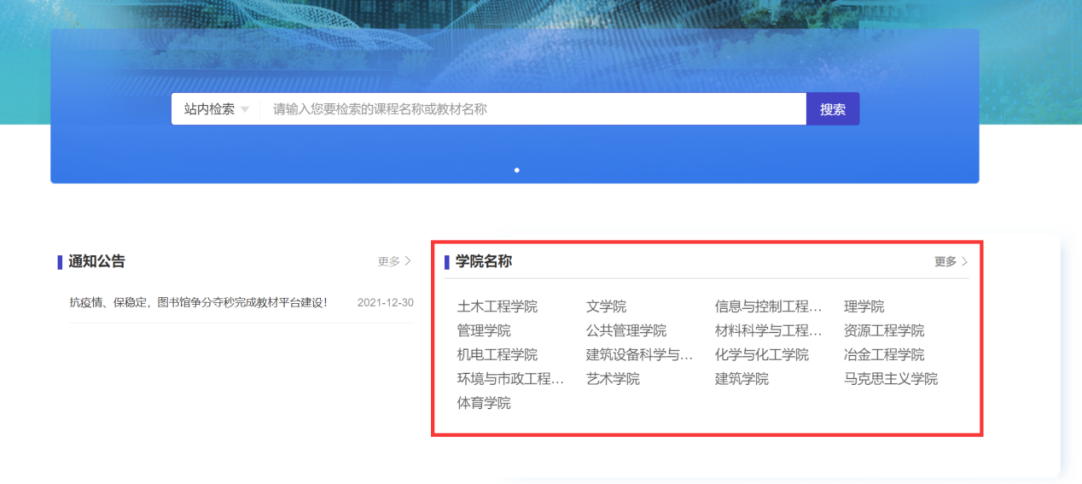The height and width of the screenshot is (484, 1082).
Task: Open the 站内检索 search scope dropdown
Action: click(x=216, y=109)
